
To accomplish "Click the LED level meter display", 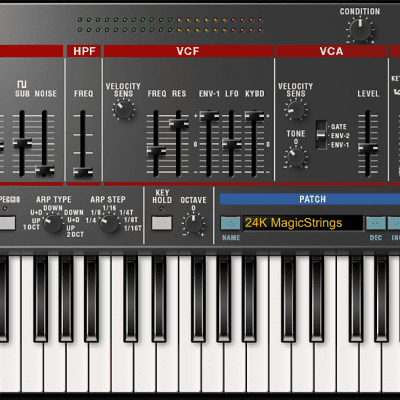I will (170, 25).
